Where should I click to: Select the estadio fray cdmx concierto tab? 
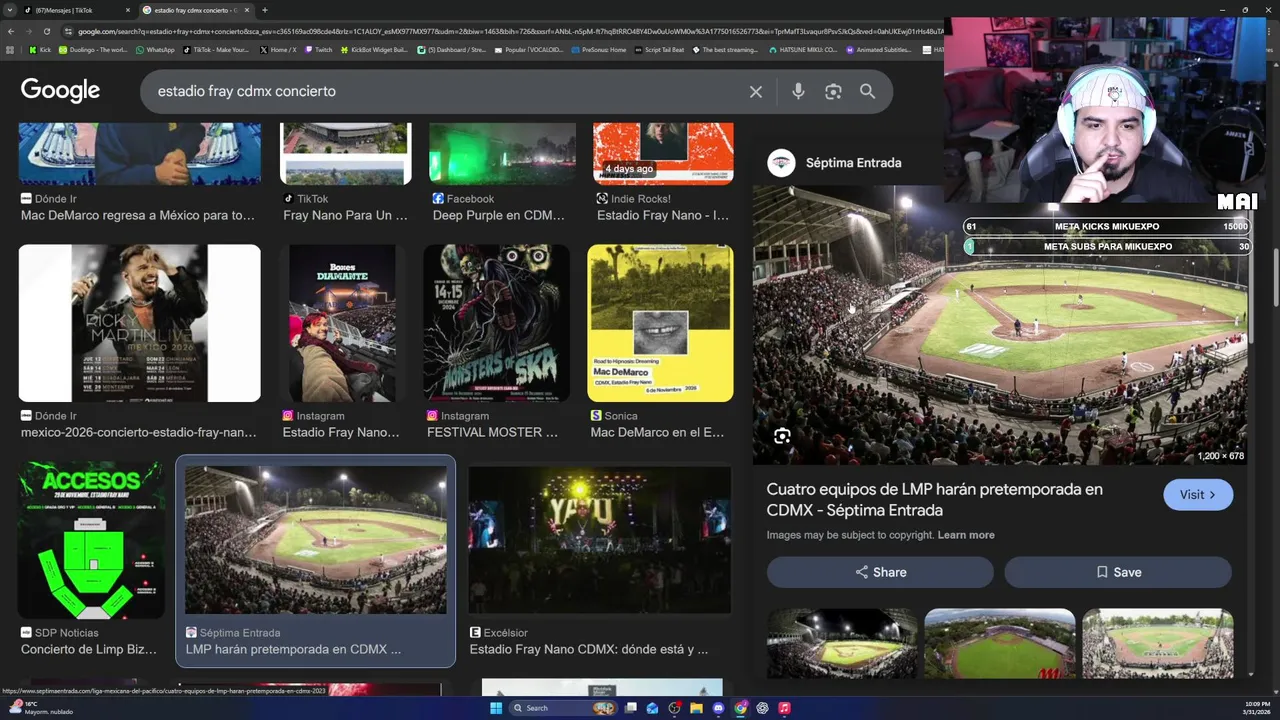(195, 10)
